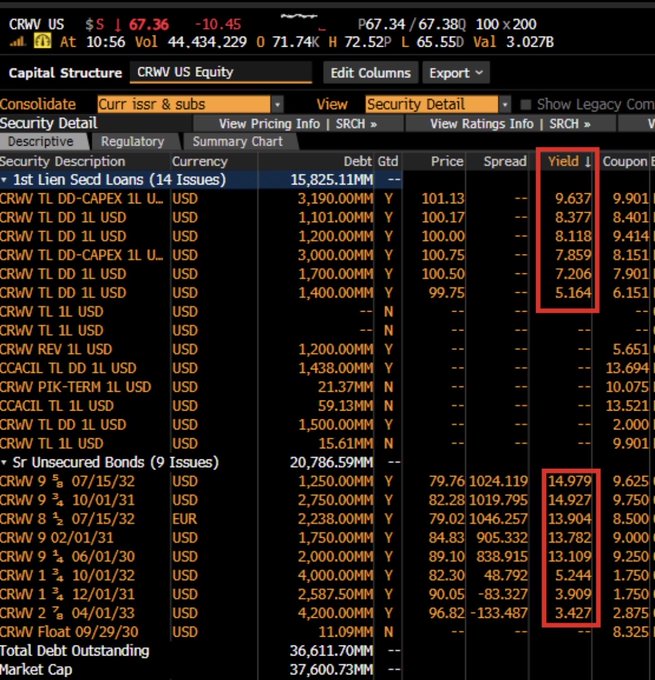The image size is (655, 680).
Task: Click the Spread column header
Action: point(505,161)
